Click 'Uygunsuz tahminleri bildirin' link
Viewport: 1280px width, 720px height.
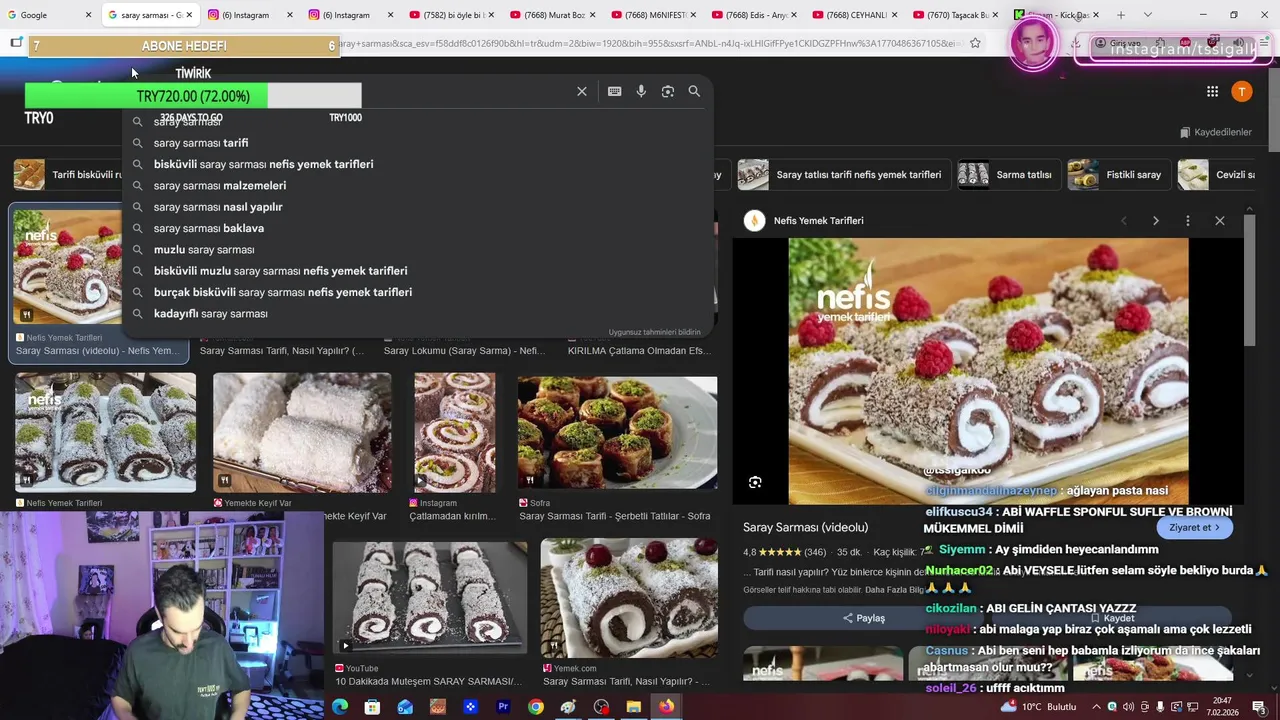655,332
